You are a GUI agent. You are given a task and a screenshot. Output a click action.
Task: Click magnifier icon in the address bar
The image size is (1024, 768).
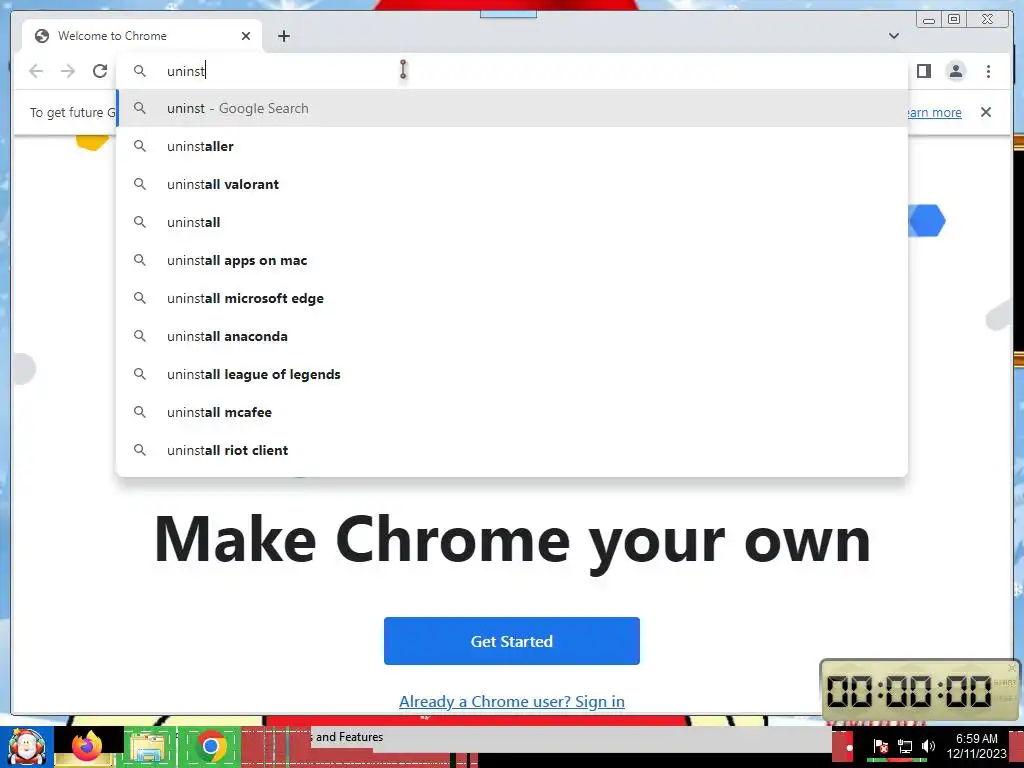click(x=140, y=71)
